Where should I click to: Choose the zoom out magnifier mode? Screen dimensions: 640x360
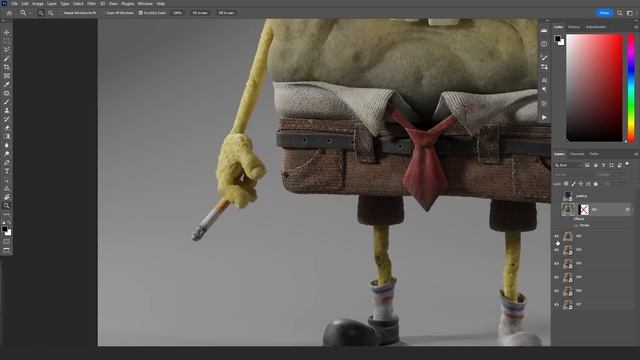pyautogui.click(x=51, y=13)
